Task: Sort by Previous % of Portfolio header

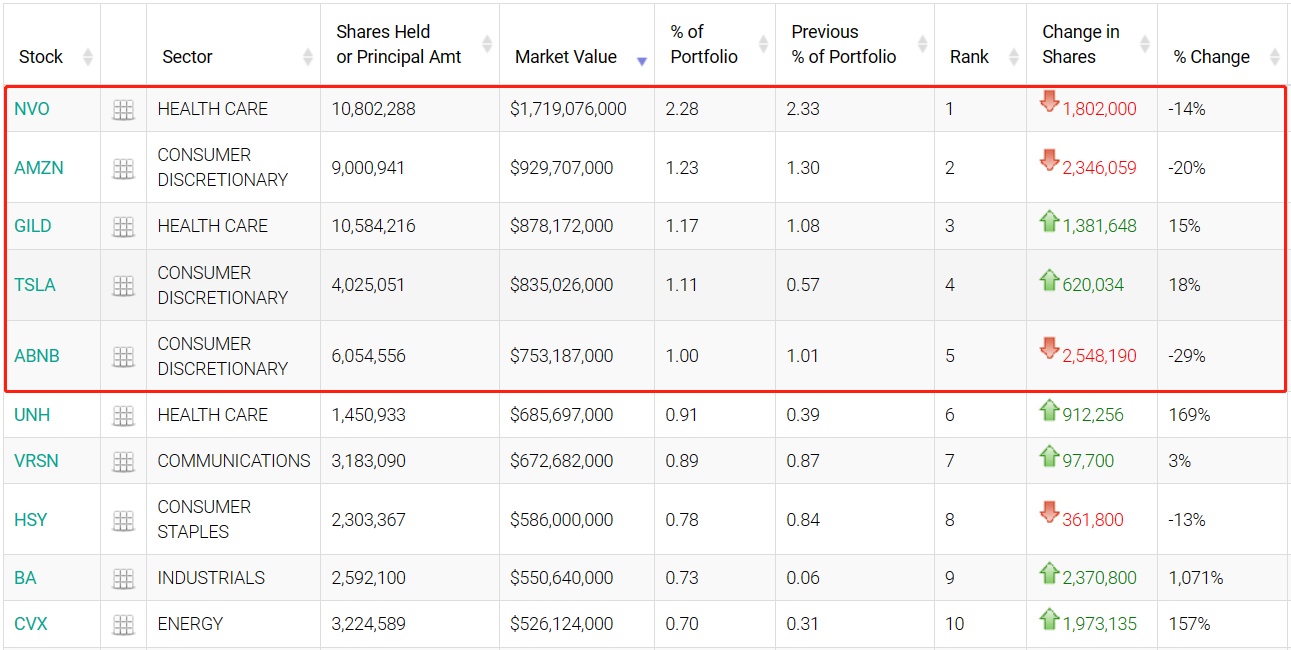Action: (x=843, y=45)
